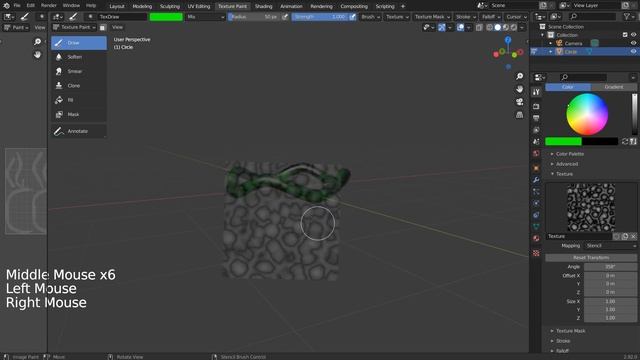The image size is (640, 360).
Task: Click the Angle value field
Action: pos(610,267)
